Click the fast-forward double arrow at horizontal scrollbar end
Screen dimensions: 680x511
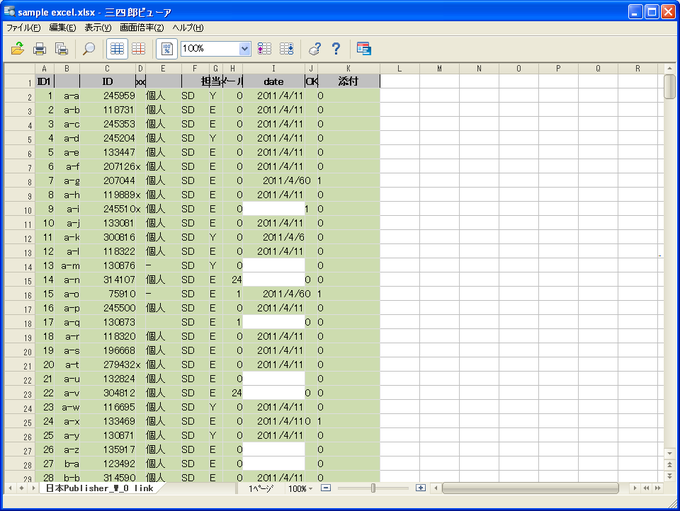(657, 488)
